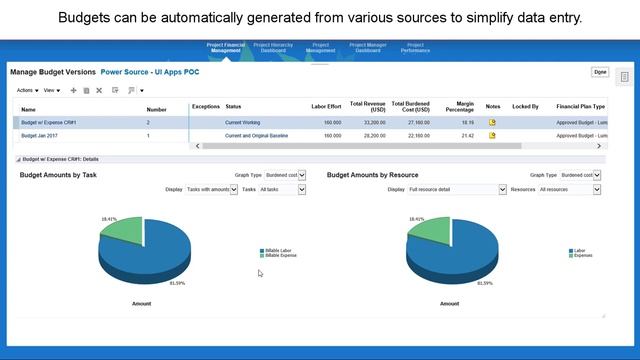
Task: Click Billable Expense legend swatch
Action: (262, 256)
